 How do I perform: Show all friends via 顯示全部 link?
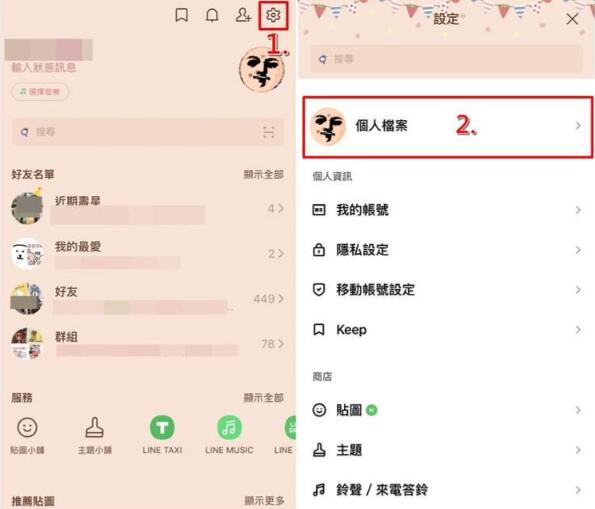(x=263, y=175)
